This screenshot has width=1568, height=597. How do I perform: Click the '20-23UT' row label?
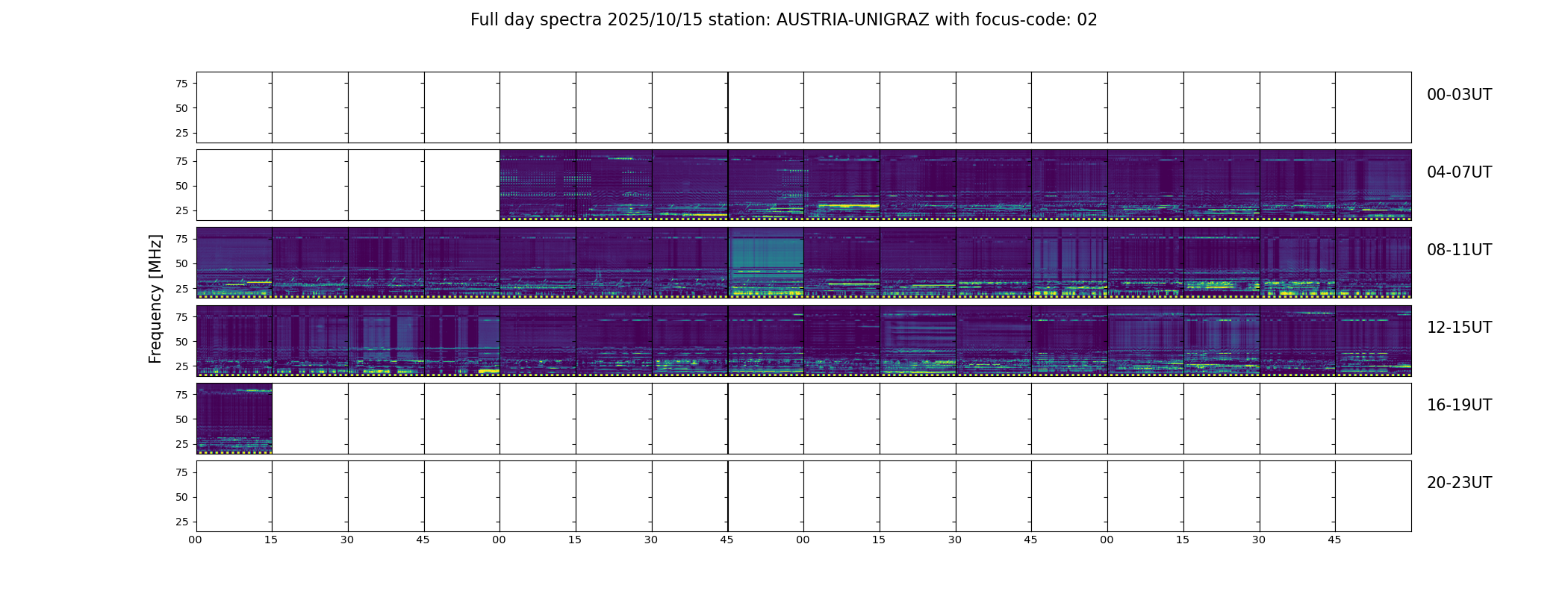[x=1459, y=483]
